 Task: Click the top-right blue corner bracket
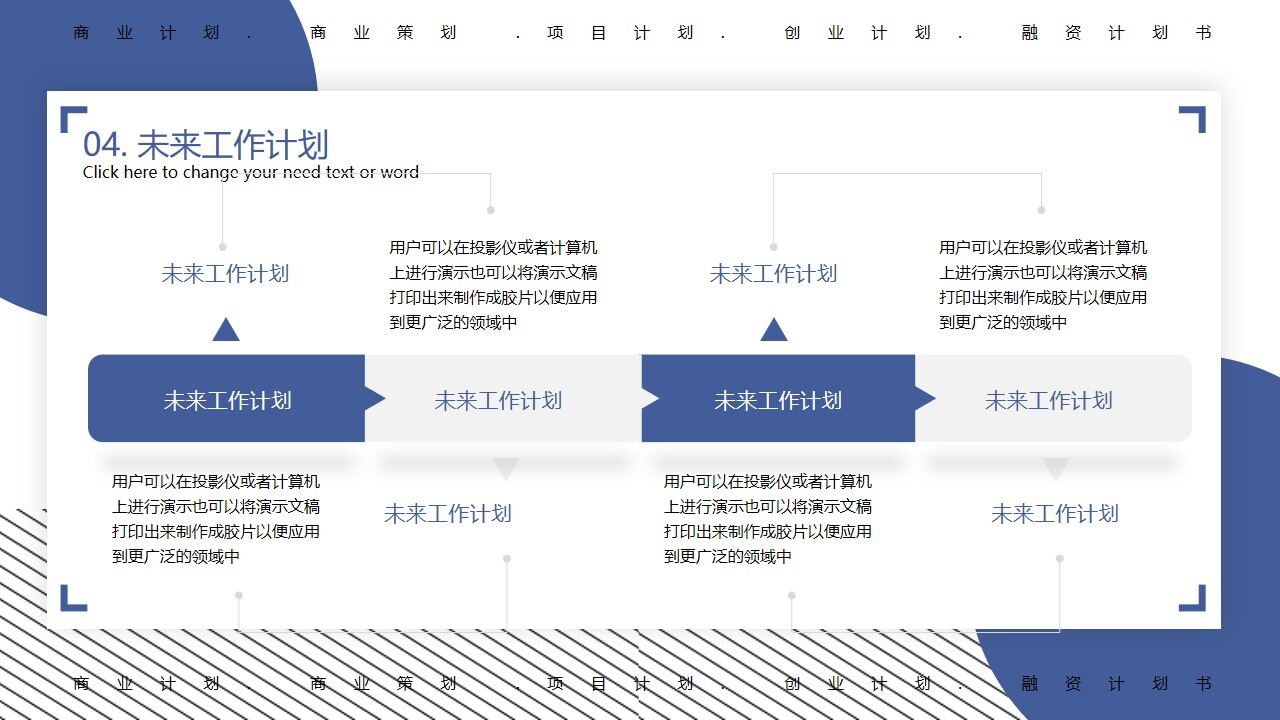pyautogui.click(x=1194, y=120)
